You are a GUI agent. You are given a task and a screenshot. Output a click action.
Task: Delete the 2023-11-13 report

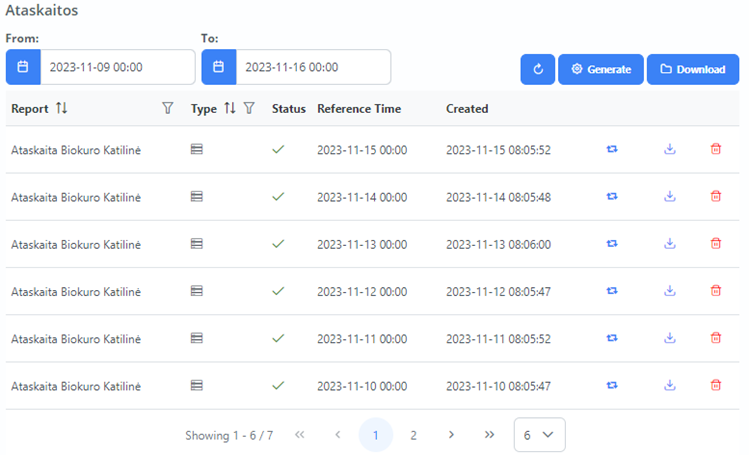(x=715, y=244)
